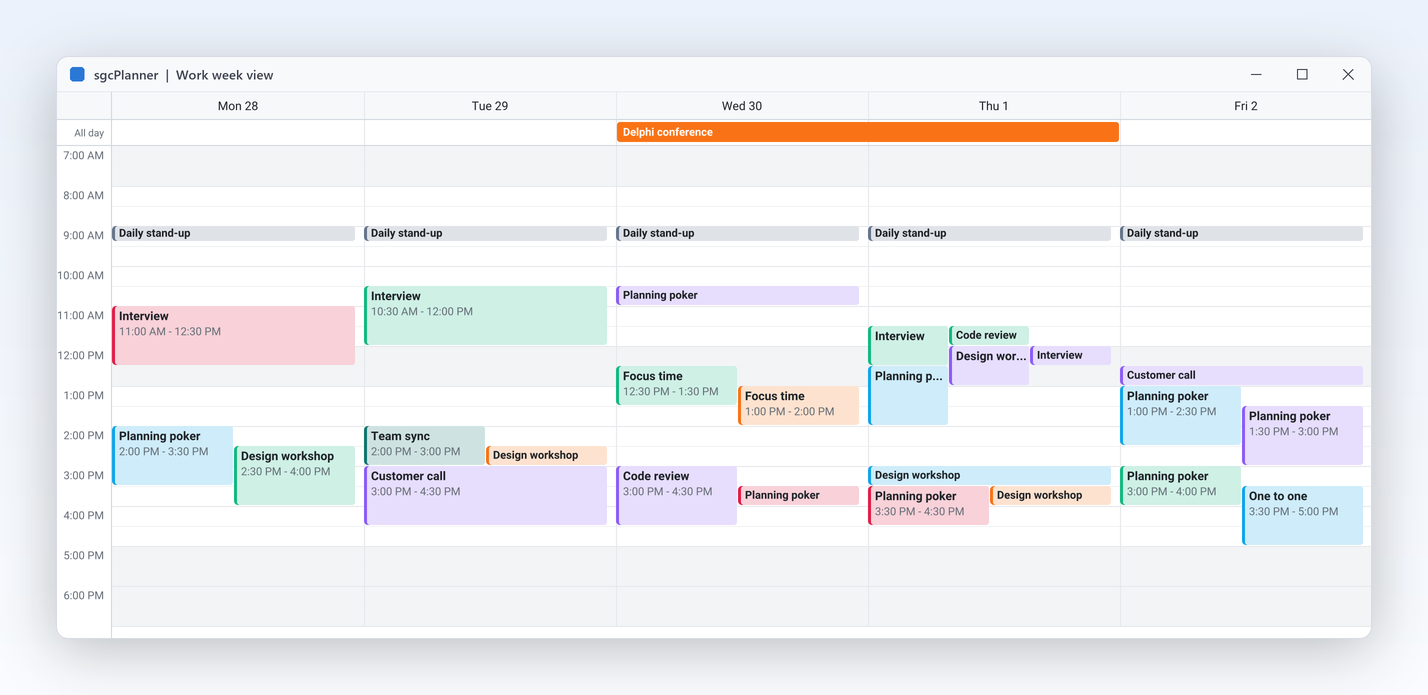1428x695 pixels.
Task: Click the 10:00 AM time label
Action: (81, 276)
